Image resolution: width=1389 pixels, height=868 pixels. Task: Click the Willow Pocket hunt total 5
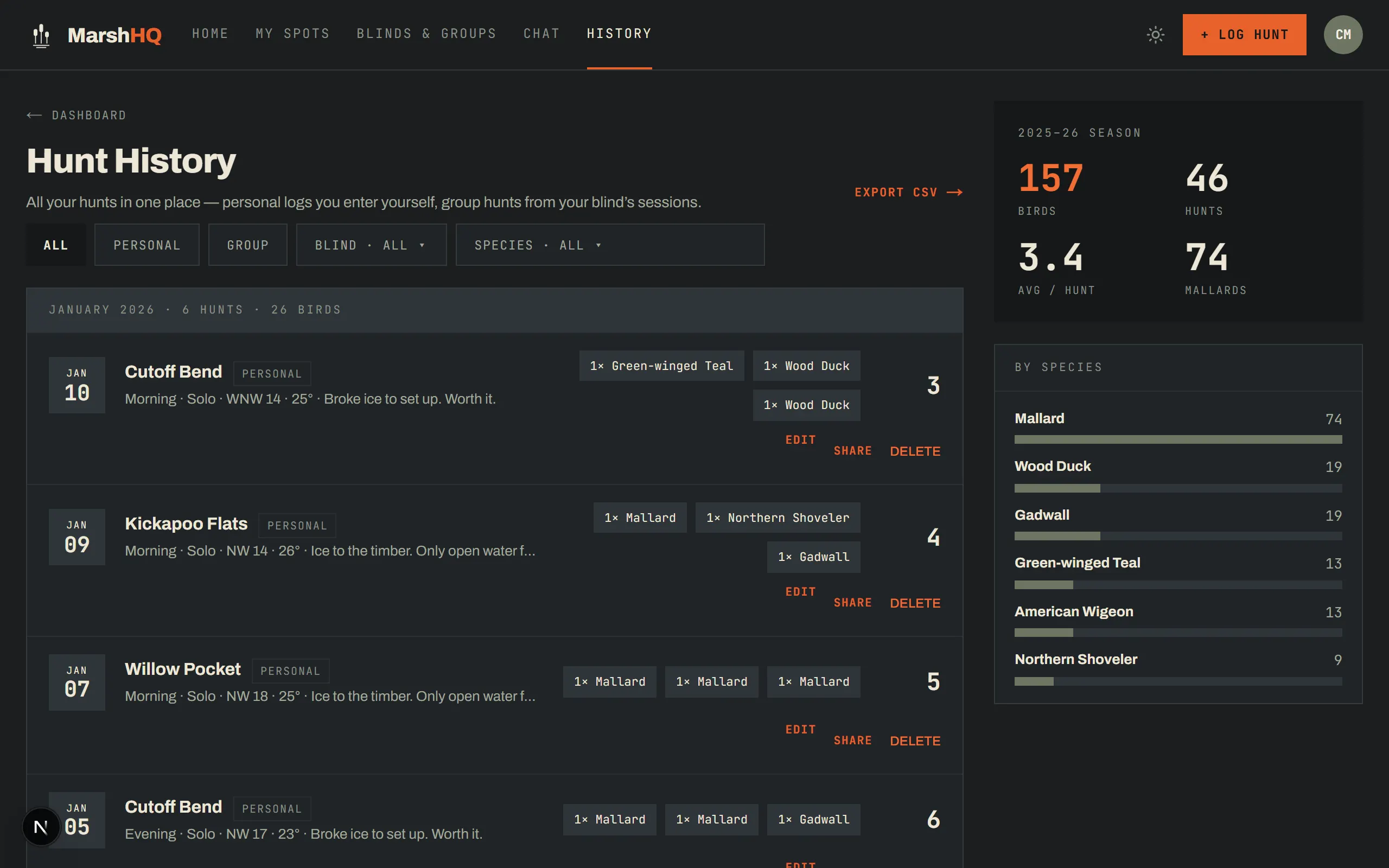point(933,682)
